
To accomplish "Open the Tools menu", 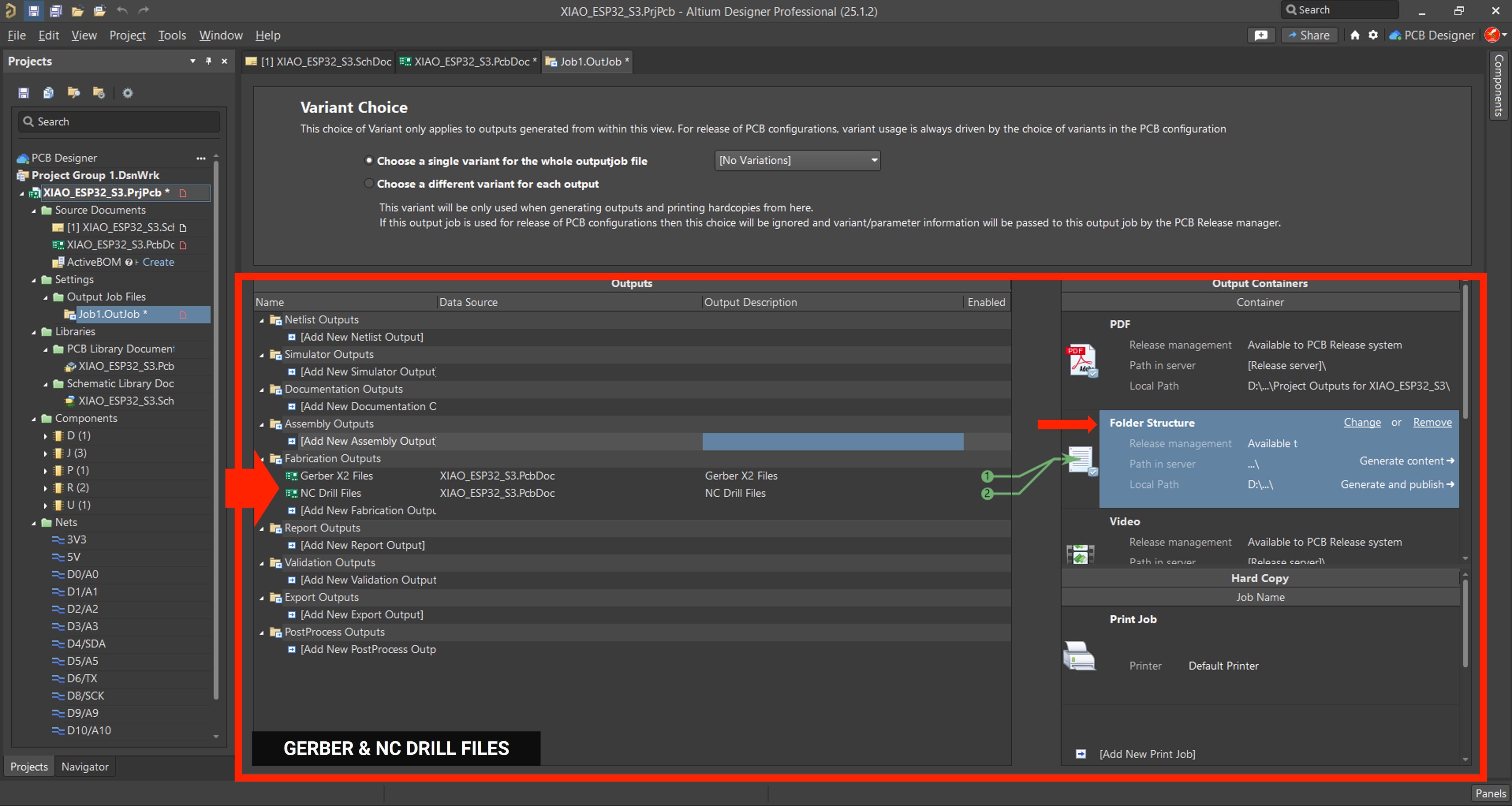I will pos(171,35).
